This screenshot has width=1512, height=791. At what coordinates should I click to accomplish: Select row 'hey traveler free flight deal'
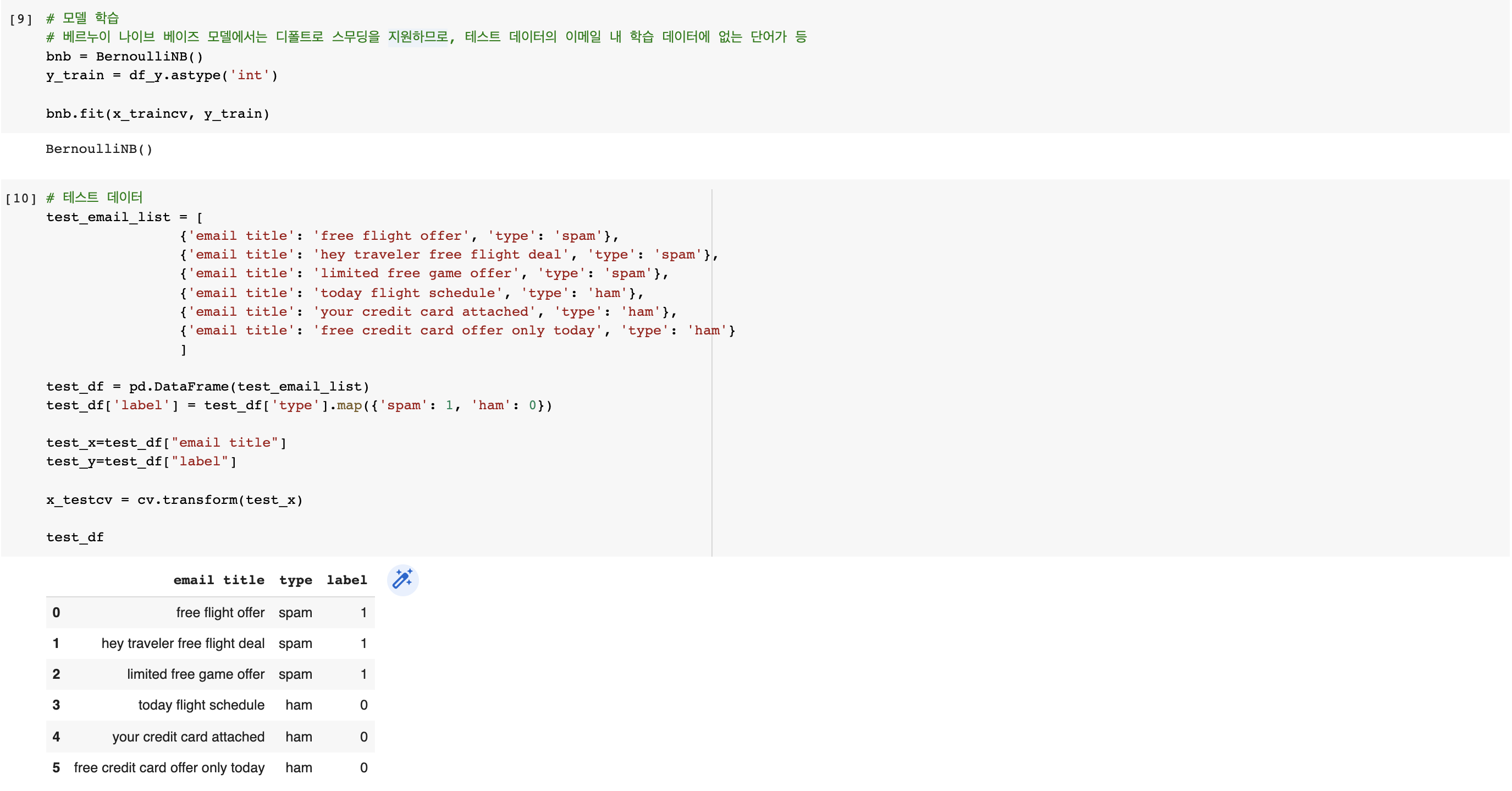[183, 643]
